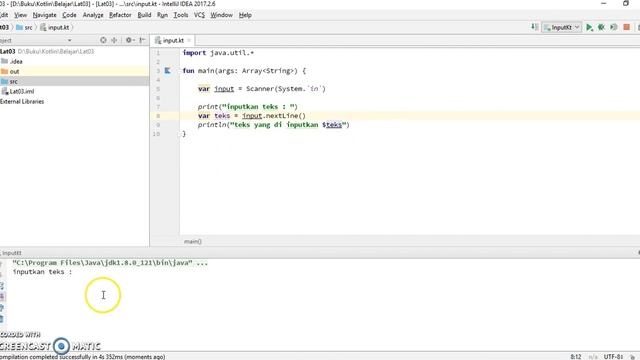Start debugging with the bug icon
This screenshot has width=640, height=360.
pyautogui.click(x=601, y=27)
